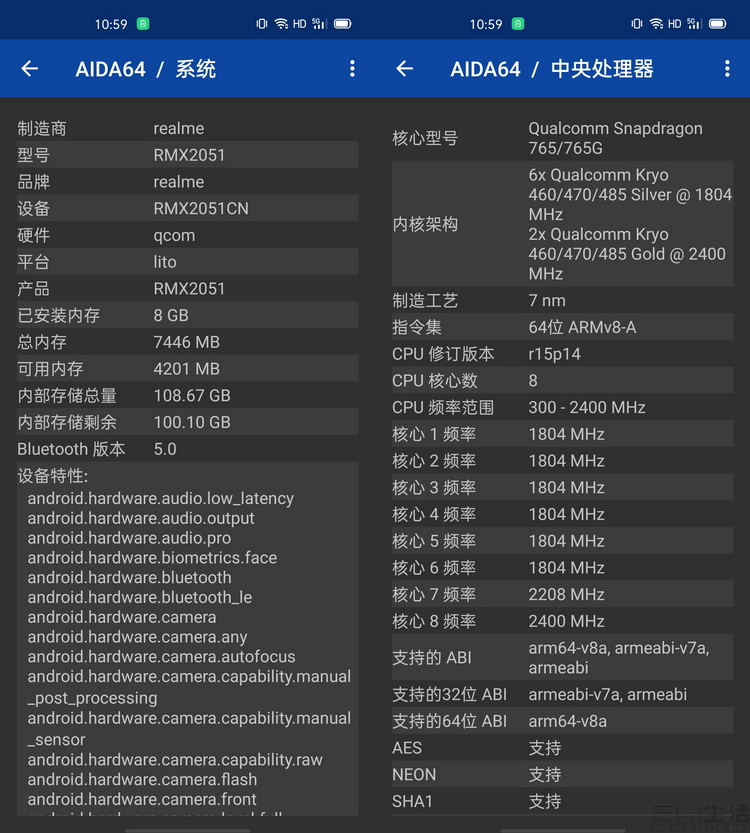Tap android.hardware.camera.autofocus feature line
The image size is (750, 833).
(161, 657)
